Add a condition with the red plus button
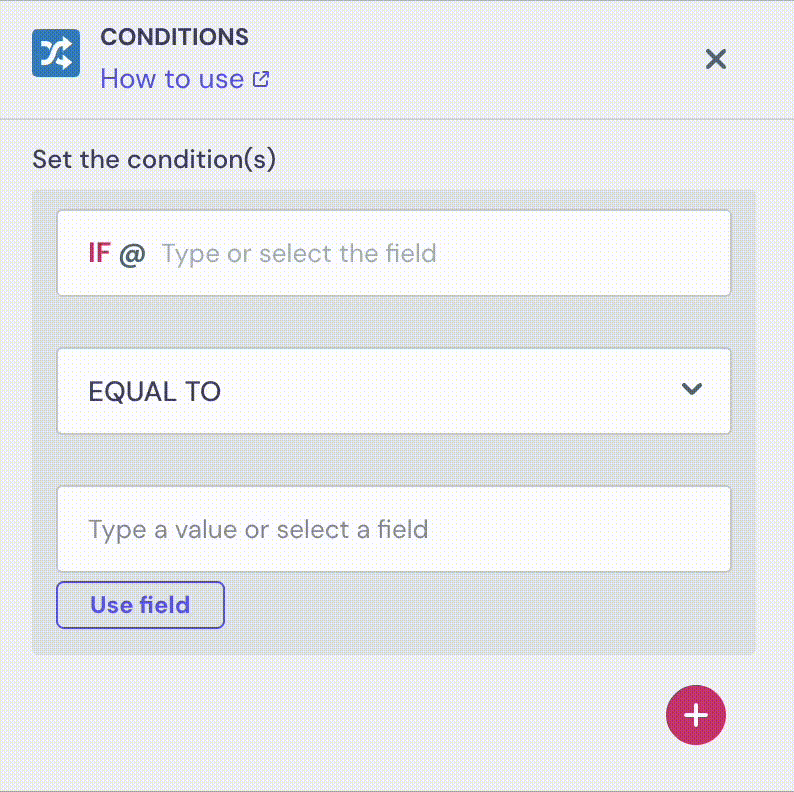Image resolution: width=794 pixels, height=792 pixels. click(x=695, y=715)
